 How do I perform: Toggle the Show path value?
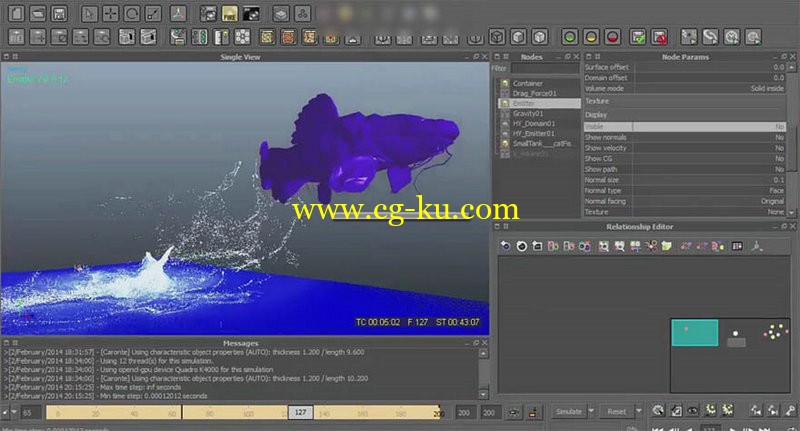pyautogui.click(x=709, y=169)
